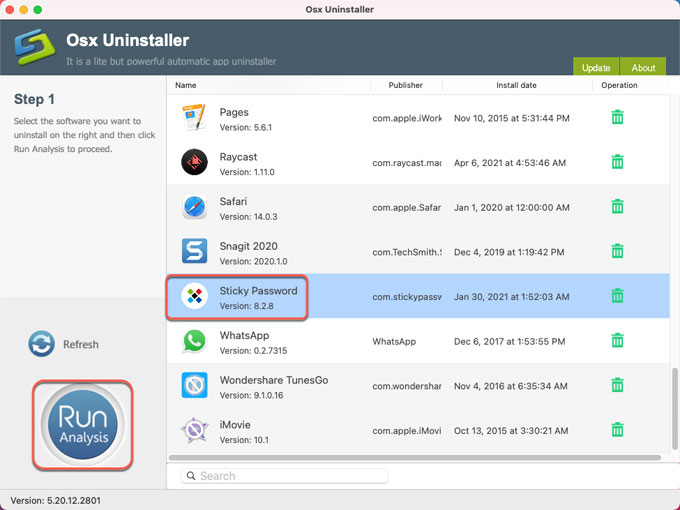Select the WhatsApp app icon
Screen dimensions: 680x510
pos(194,341)
